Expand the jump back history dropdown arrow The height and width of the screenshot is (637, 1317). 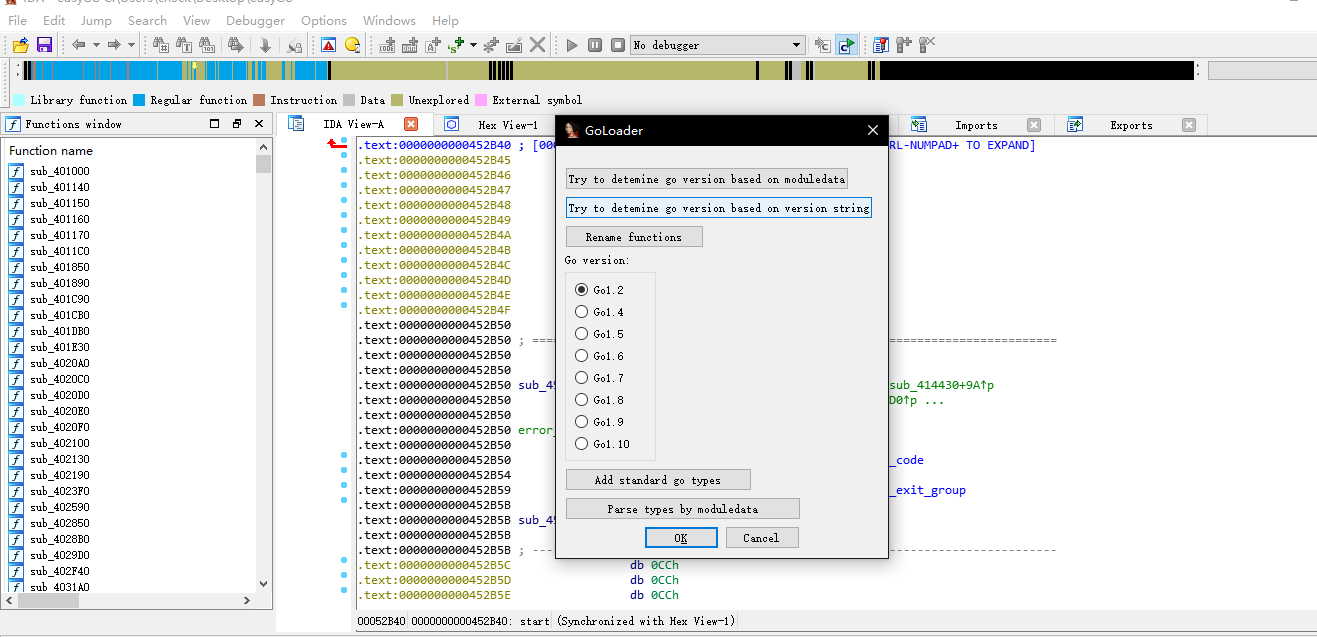tap(96, 45)
